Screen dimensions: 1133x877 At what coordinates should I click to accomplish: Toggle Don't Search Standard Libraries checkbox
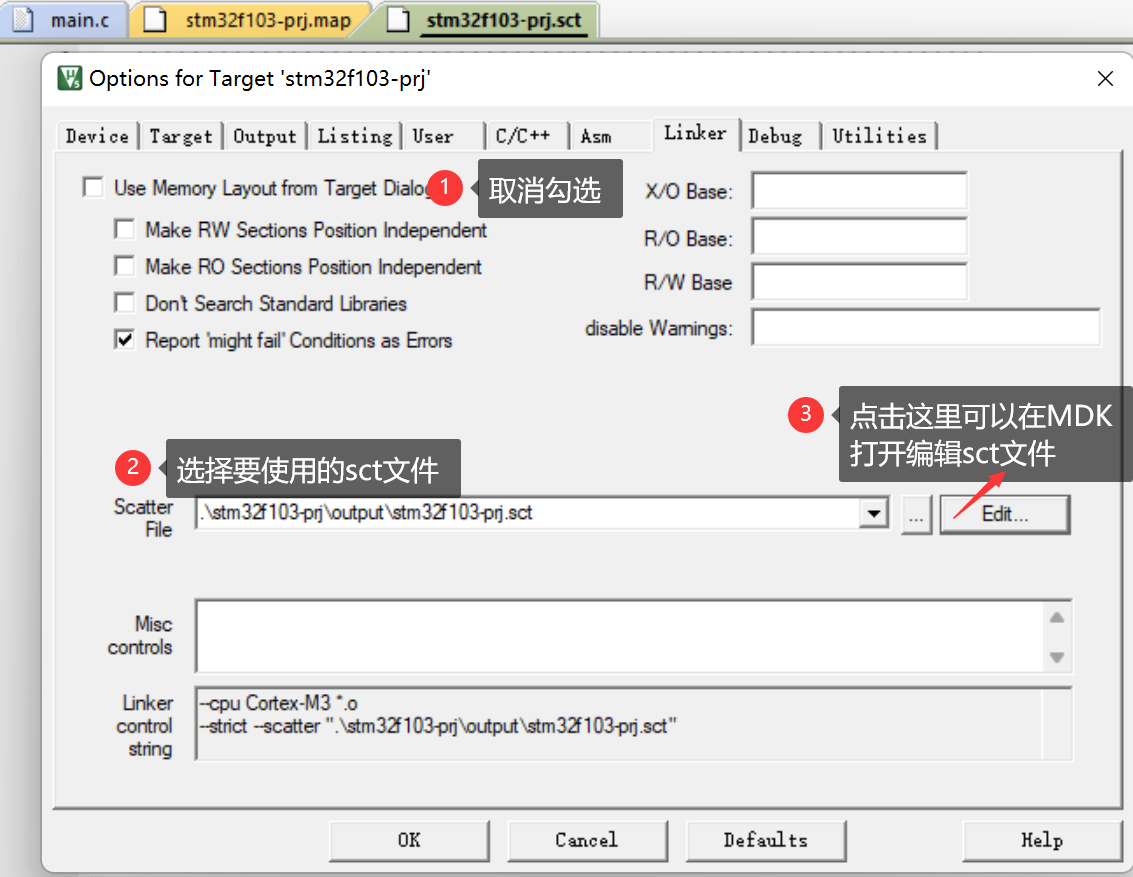(x=125, y=303)
